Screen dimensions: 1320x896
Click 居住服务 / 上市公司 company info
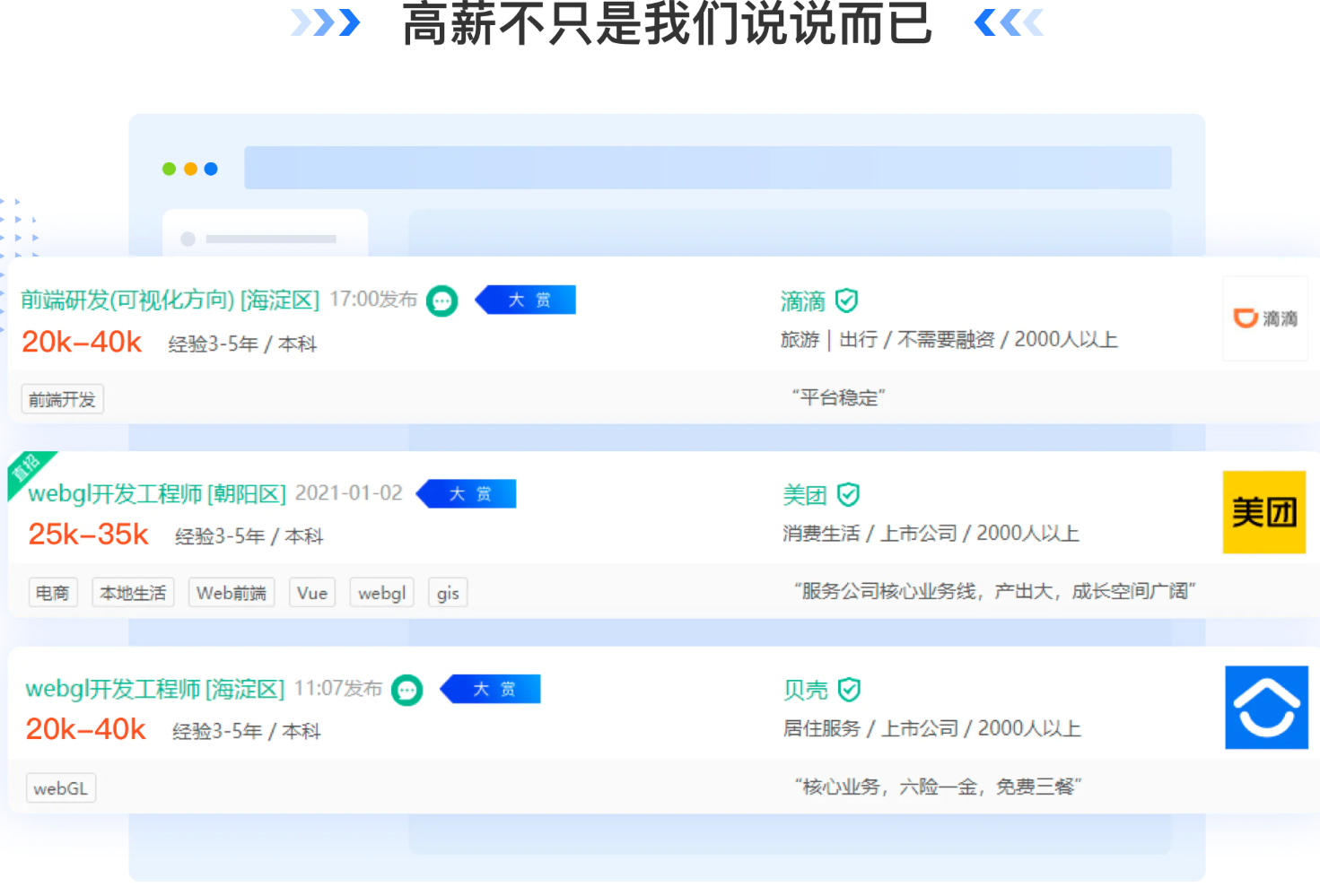pos(932,727)
